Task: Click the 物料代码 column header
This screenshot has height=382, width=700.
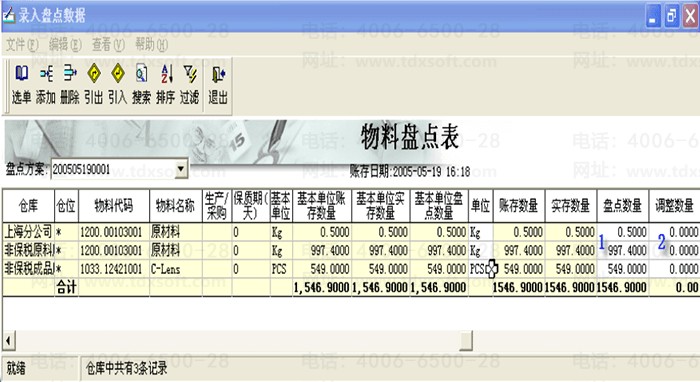Action: (x=114, y=206)
